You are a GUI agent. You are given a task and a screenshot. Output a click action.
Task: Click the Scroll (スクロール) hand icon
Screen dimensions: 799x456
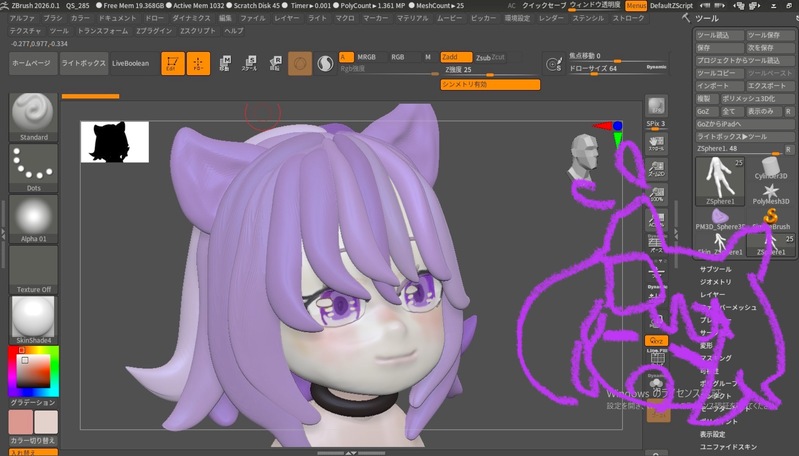[656, 143]
